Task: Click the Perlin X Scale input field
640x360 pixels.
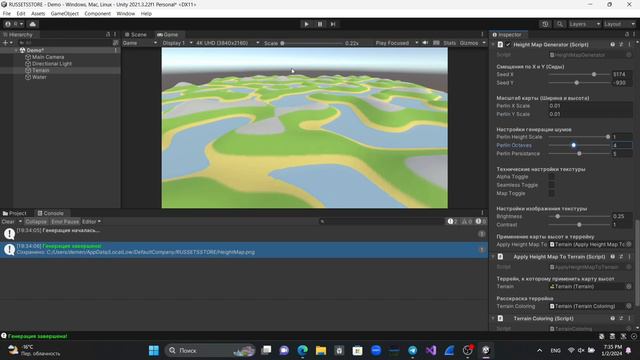Action: 591,106
